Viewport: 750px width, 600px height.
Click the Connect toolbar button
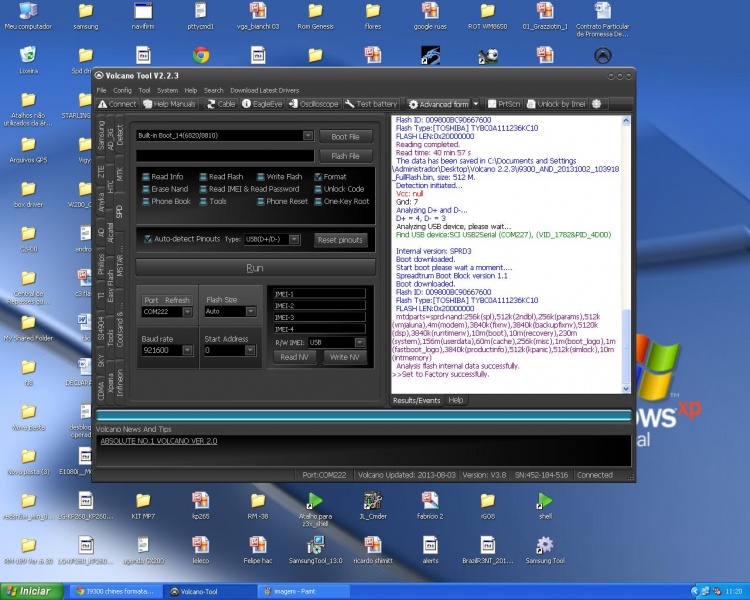tap(117, 104)
